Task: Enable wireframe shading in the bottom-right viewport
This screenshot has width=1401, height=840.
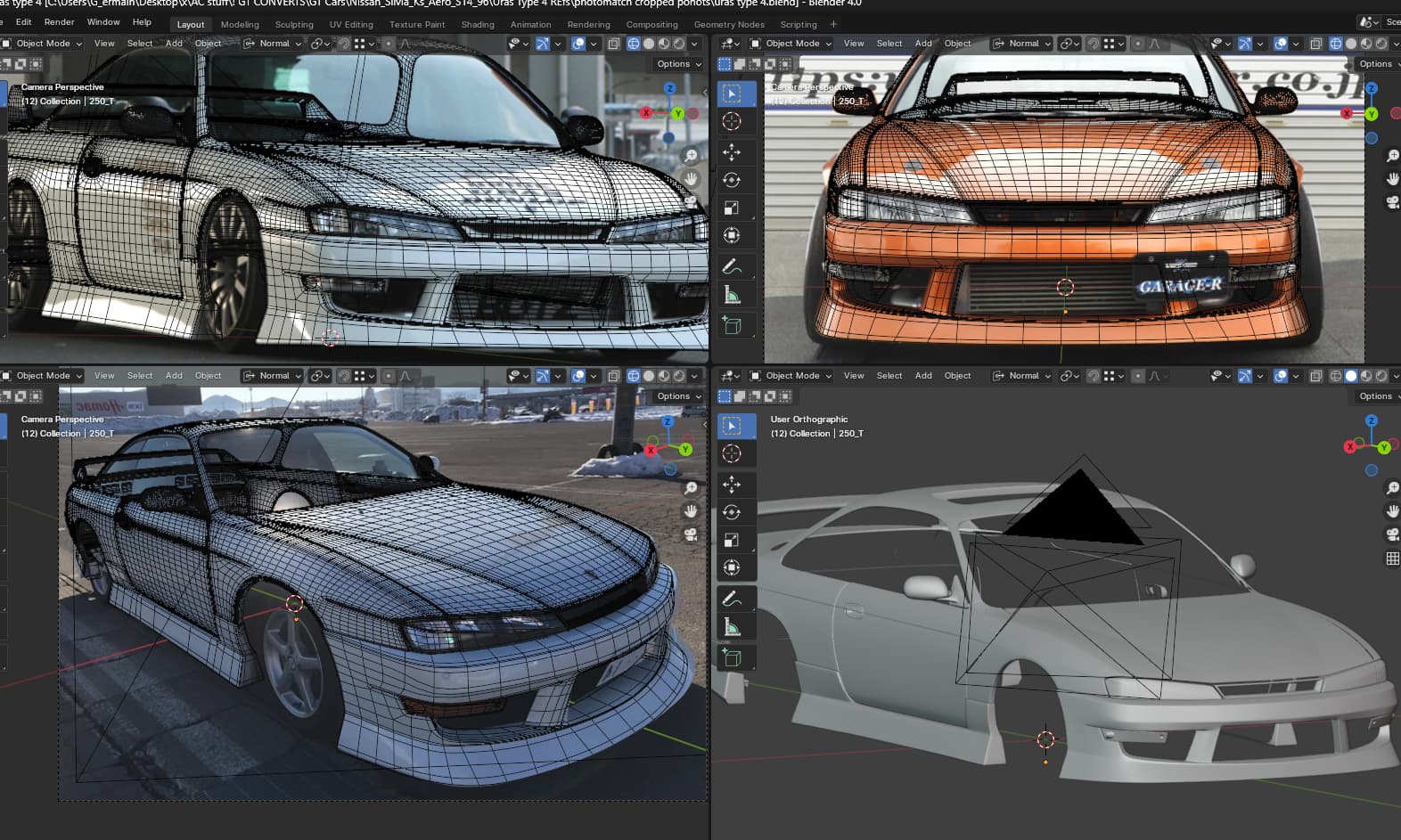Action: tap(1335, 376)
